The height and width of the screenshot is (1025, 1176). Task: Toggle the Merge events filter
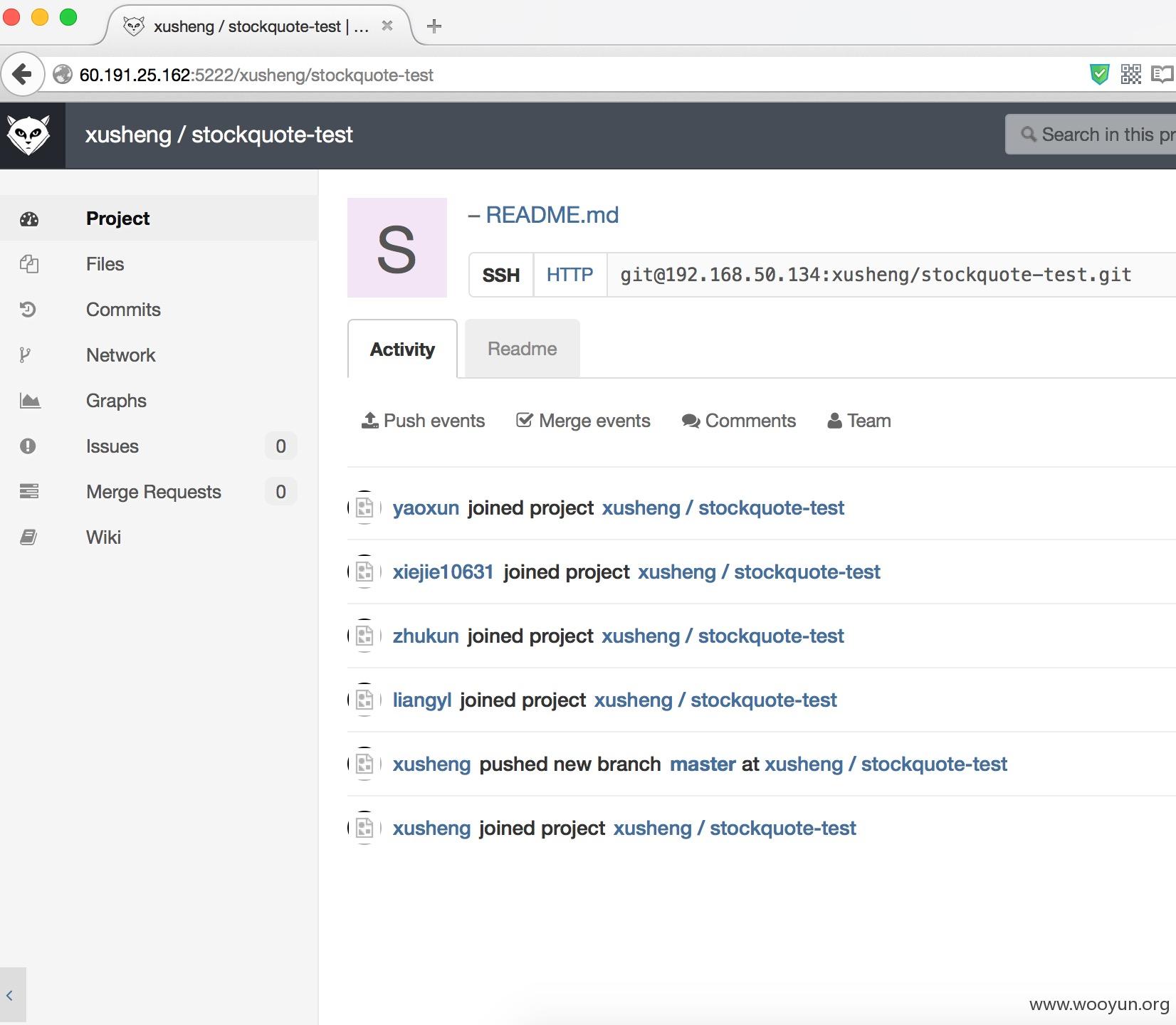(x=583, y=421)
